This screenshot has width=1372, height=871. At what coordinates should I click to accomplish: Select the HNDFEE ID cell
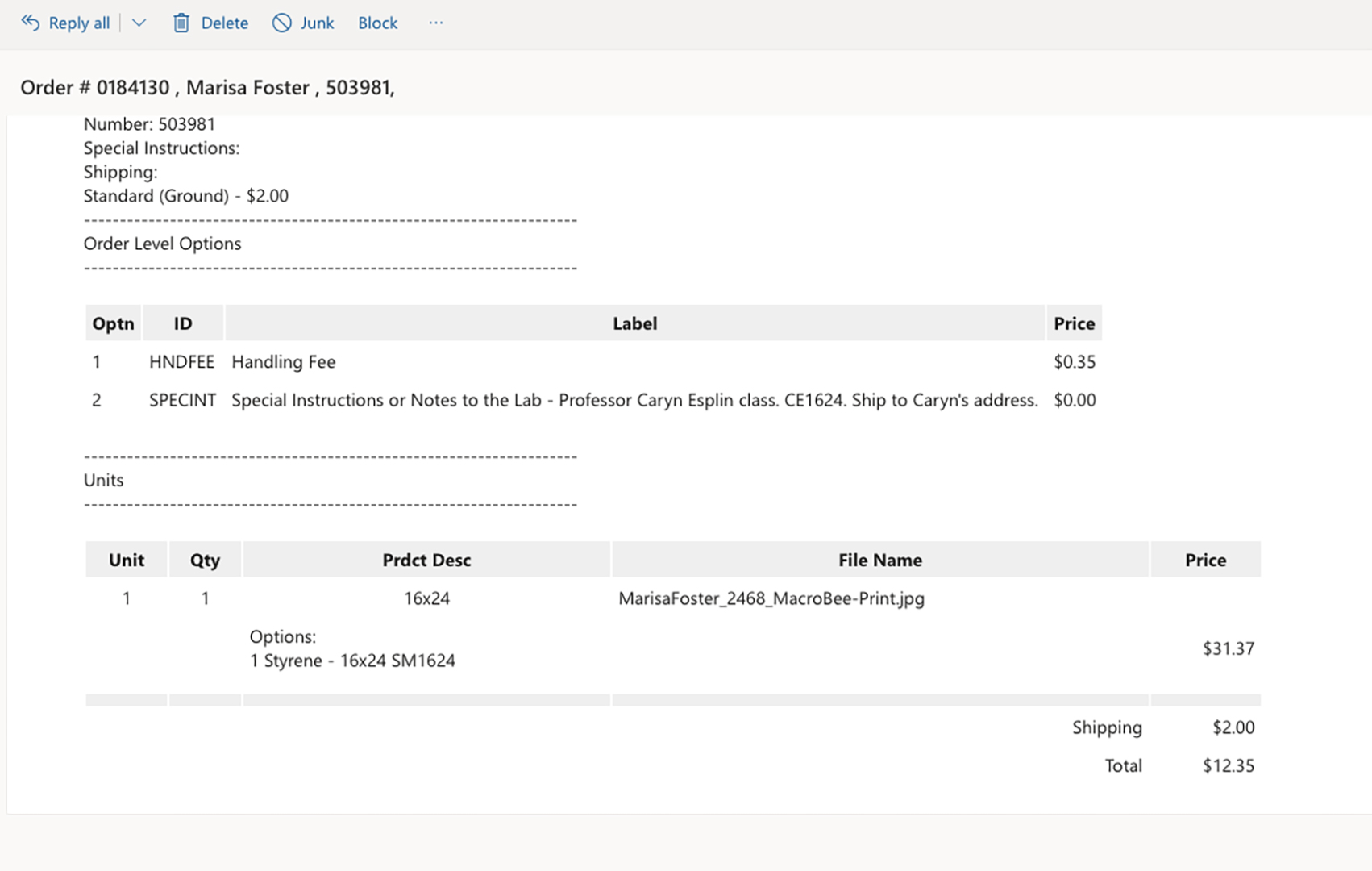point(181,362)
